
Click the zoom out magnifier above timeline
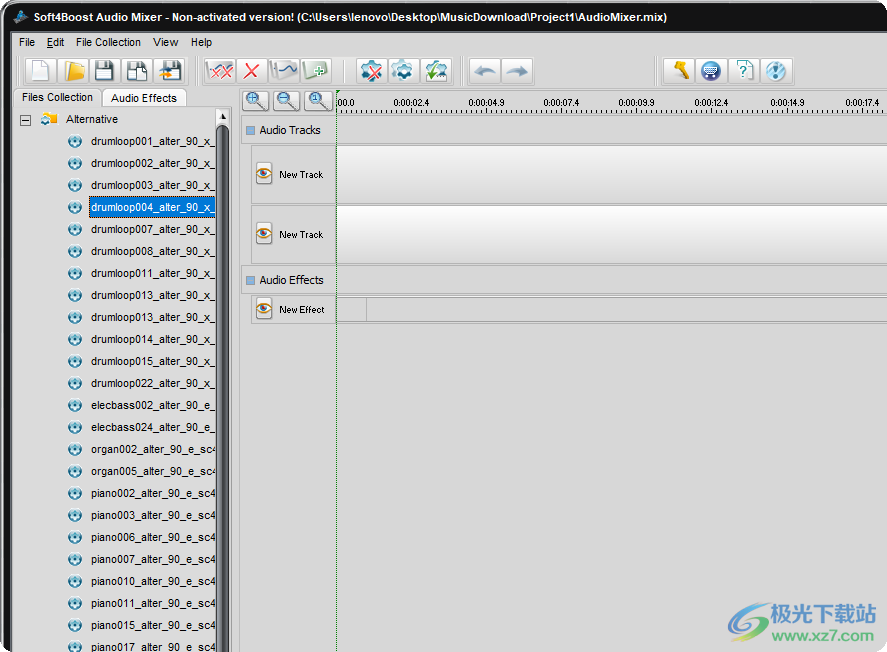pos(287,100)
